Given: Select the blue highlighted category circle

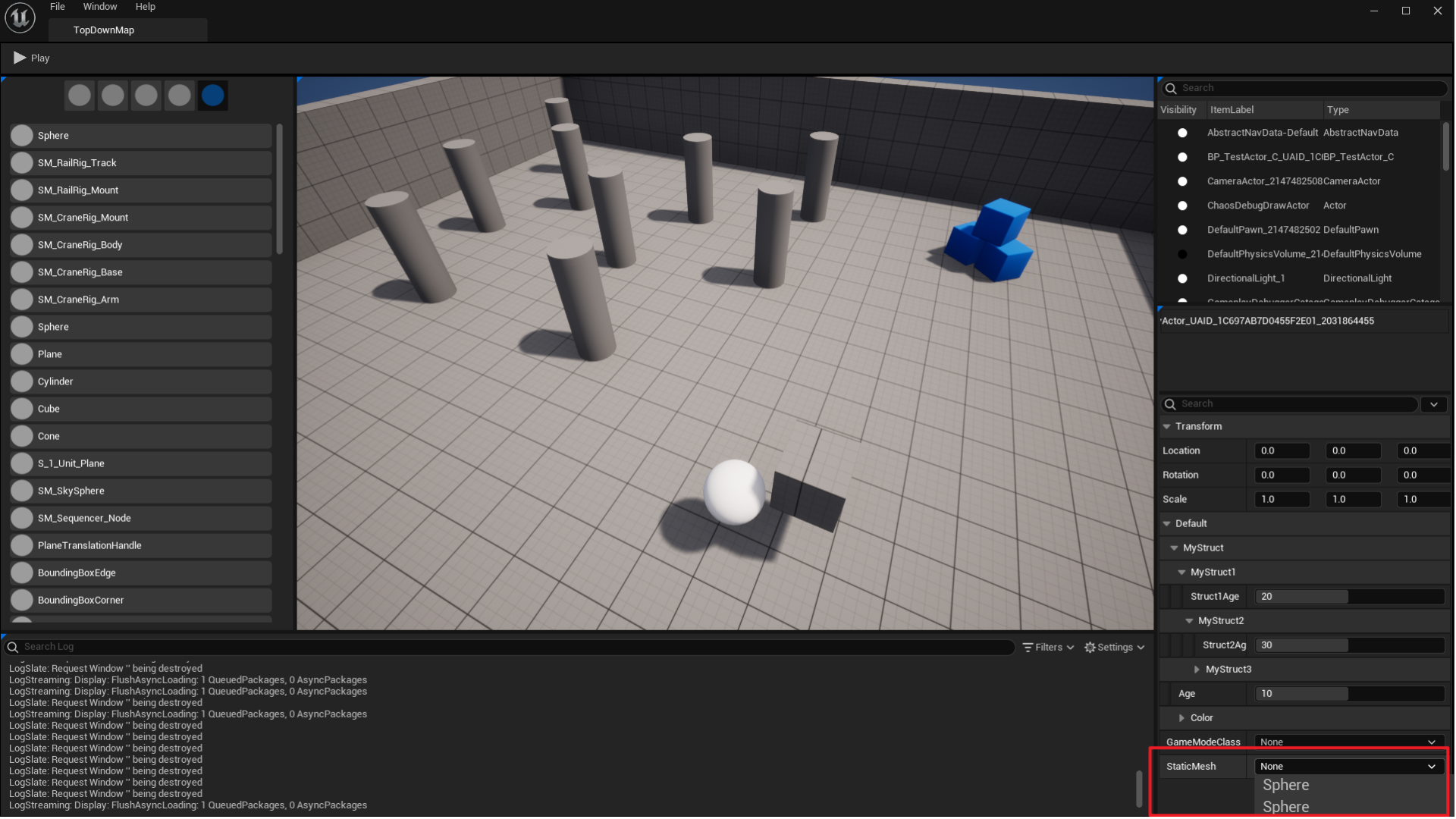Looking at the screenshot, I should click(213, 96).
